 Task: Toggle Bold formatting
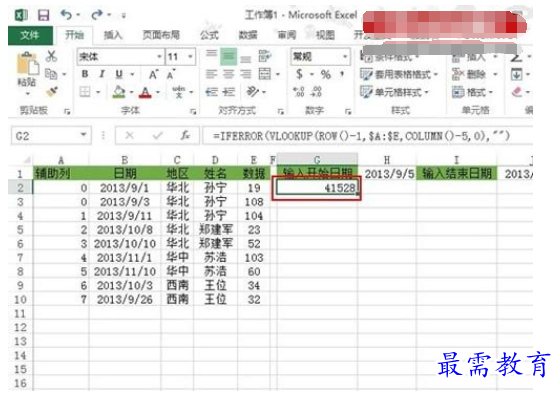[85, 74]
